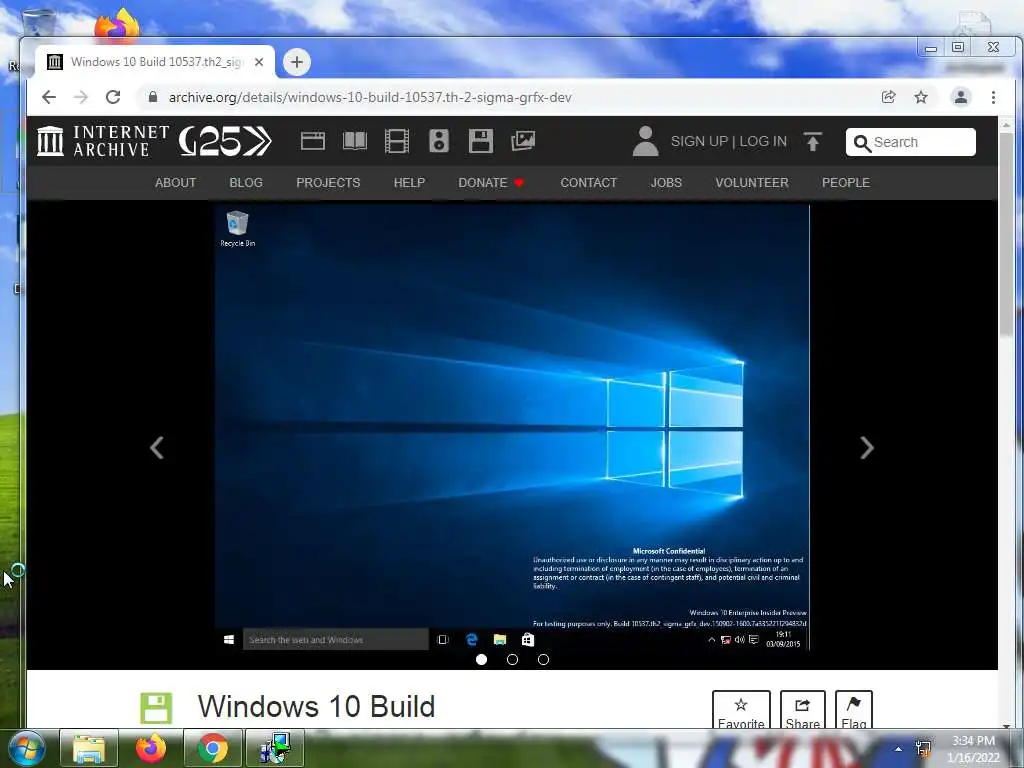The width and height of the screenshot is (1024, 768).
Task: Click the LOG IN link
Action: point(763,142)
